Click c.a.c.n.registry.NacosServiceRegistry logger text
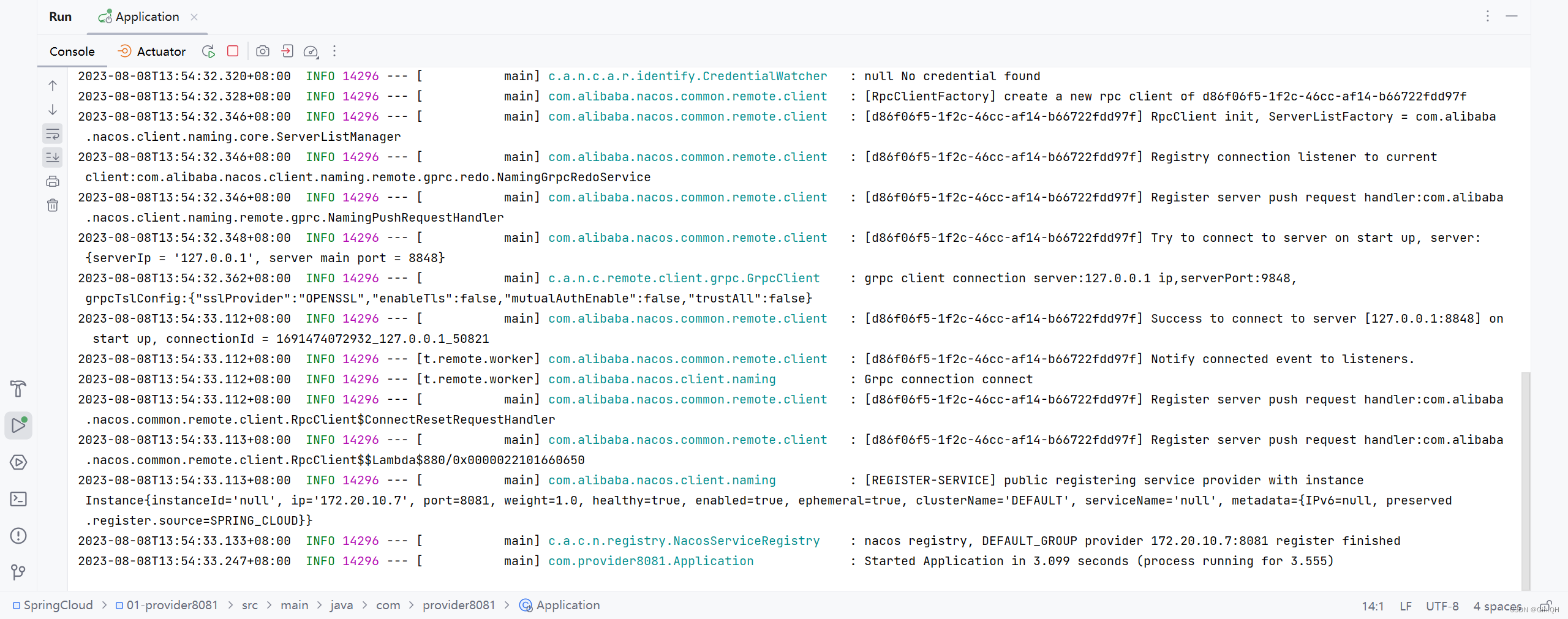 pyautogui.click(x=684, y=541)
